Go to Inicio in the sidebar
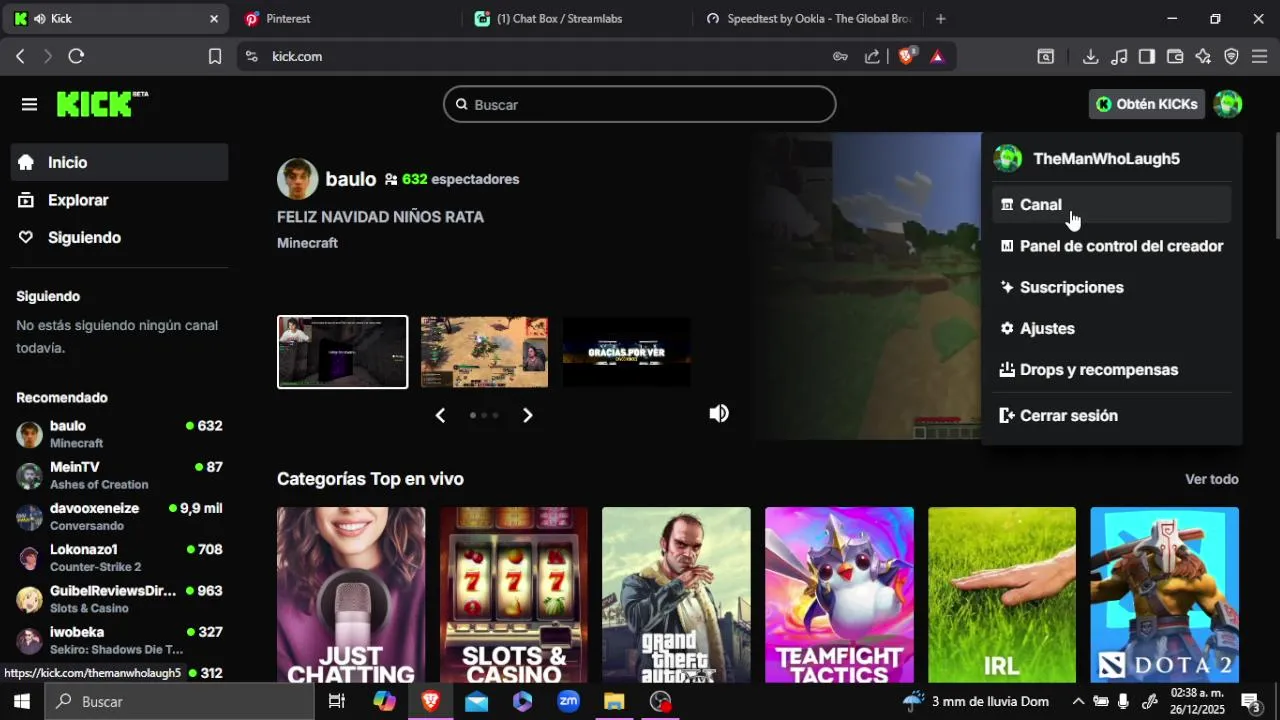This screenshot has width=1280, height=720. pos(120,162)
